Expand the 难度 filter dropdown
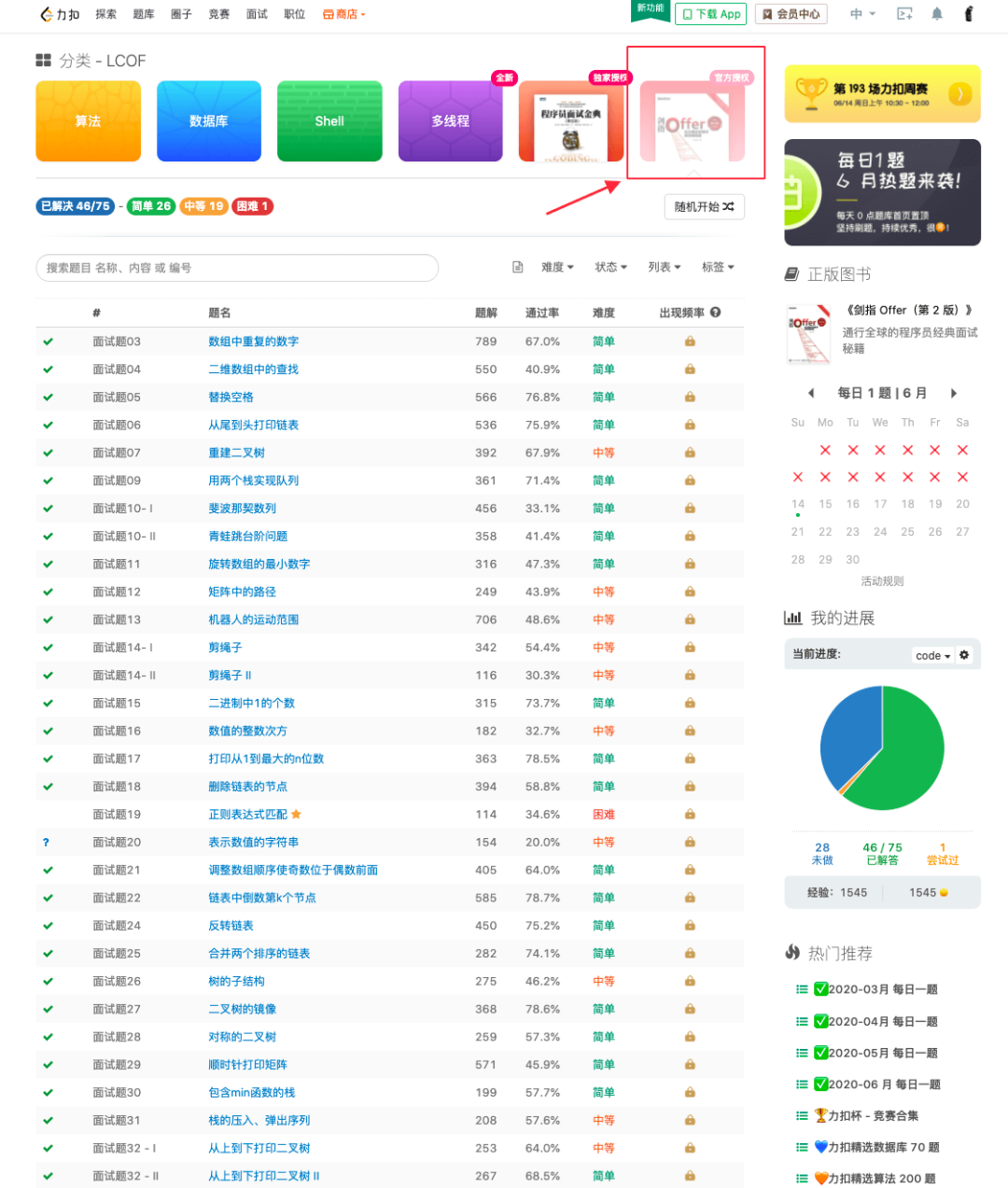Image resolution: width=1008 pixels, height=1188 pixels. [x=557, y=267]
